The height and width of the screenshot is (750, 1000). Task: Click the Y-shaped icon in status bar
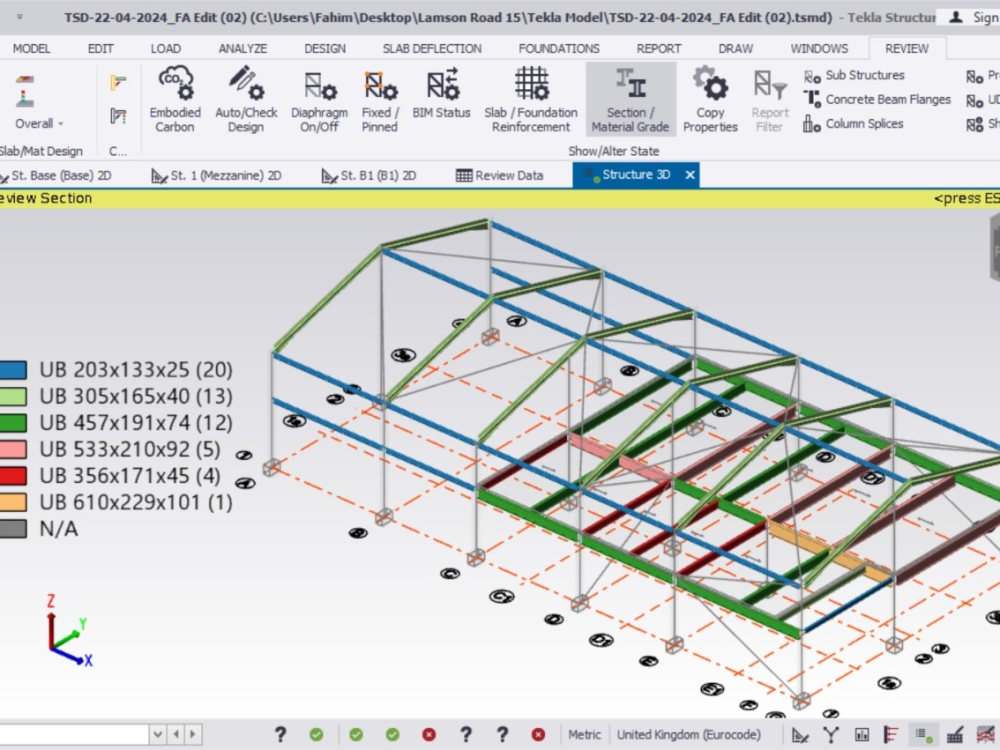(830, 735)
